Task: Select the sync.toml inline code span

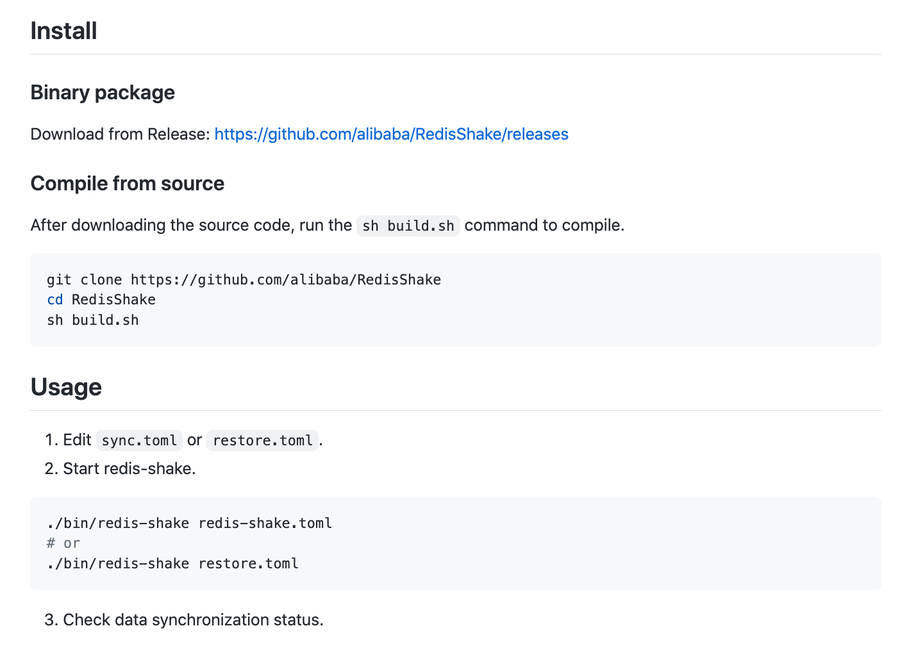Action: (138, 440)
